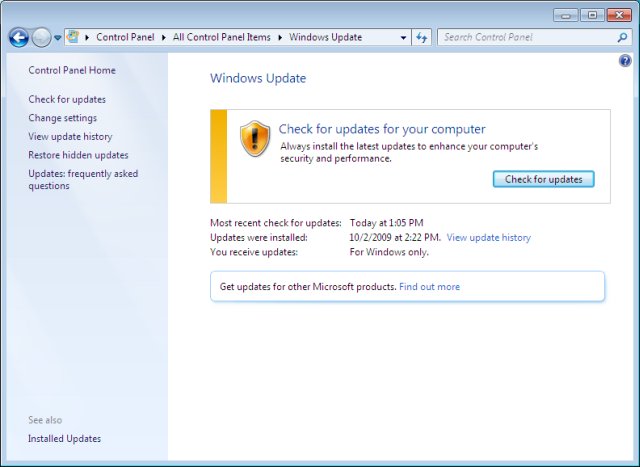The height and width of the screenshot is (467, 640).
Task: Open Control Panel Home
Action: point(72,70)
